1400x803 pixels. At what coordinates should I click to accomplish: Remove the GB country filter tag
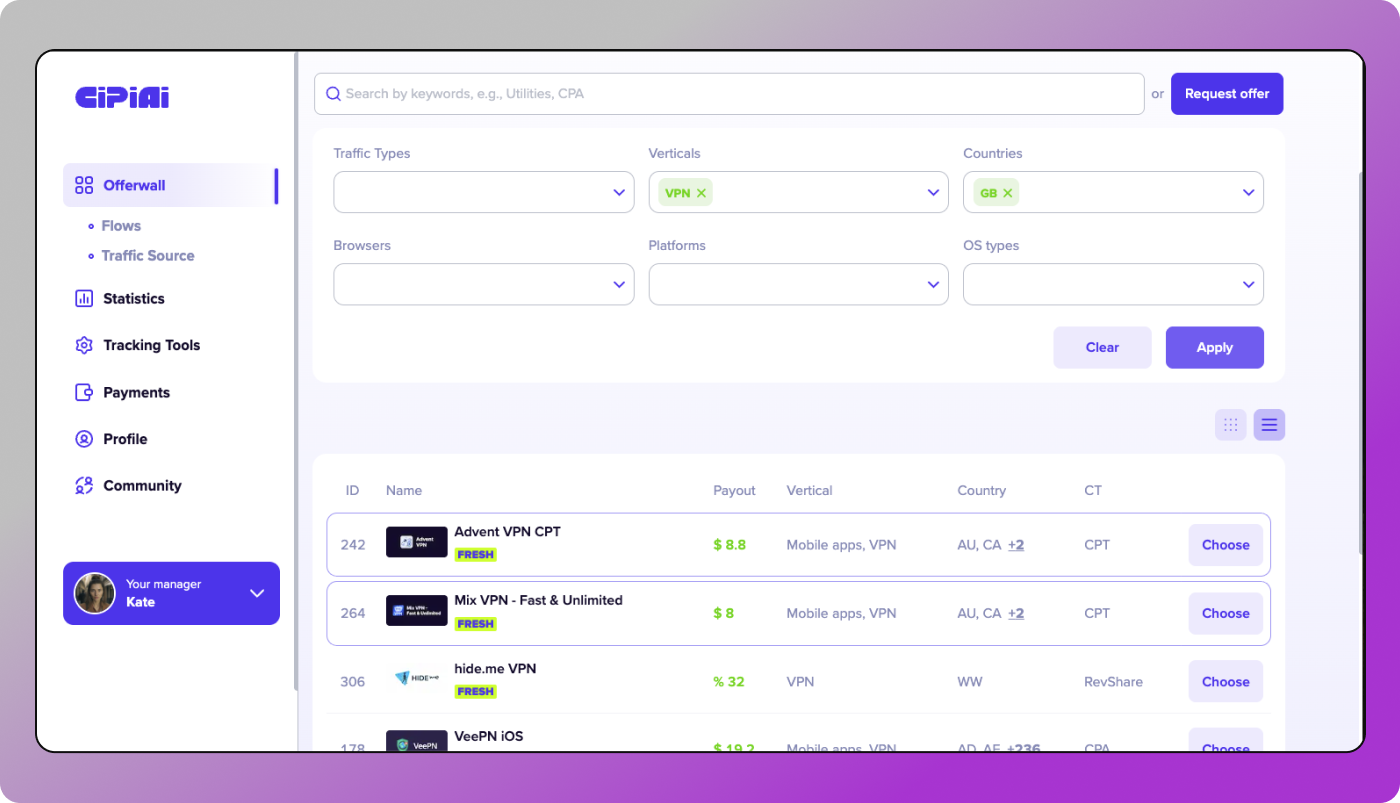click(1007, 193)
